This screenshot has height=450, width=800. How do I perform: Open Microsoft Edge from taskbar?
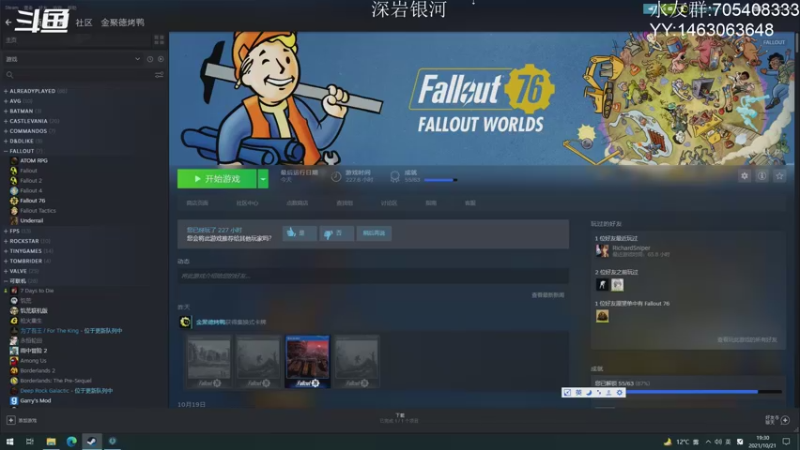71,441
